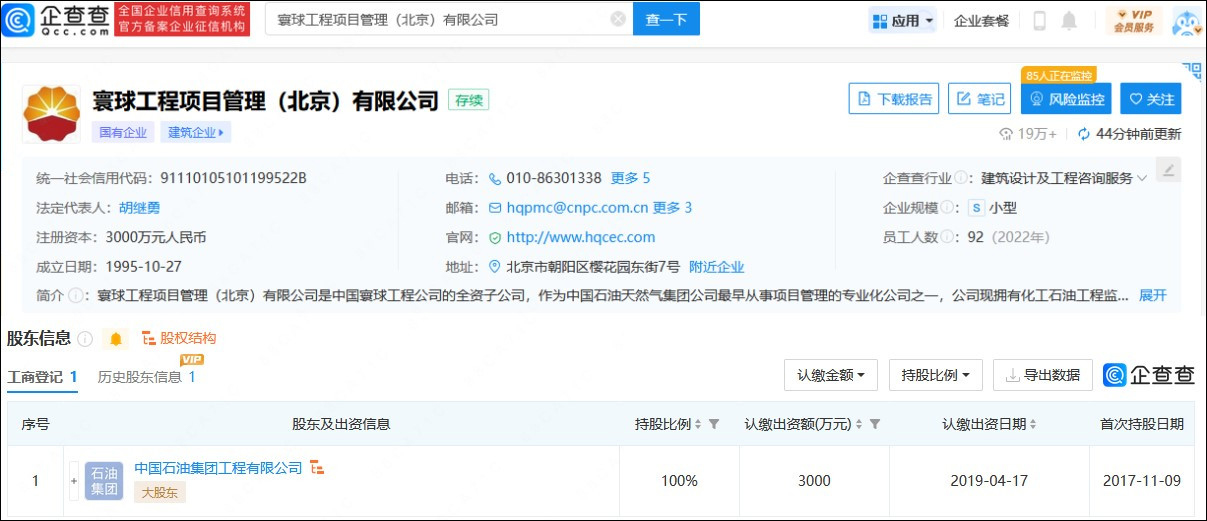Click the refresh icon next to 44分钟前更新
The image size is (1207, 521).
click(1083, 134)
